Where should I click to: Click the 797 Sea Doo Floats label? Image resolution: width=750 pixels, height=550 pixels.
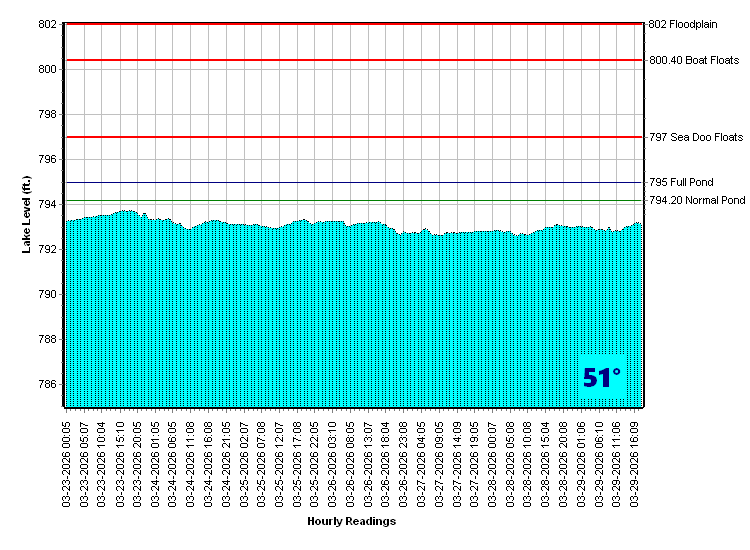click(696, 137)
